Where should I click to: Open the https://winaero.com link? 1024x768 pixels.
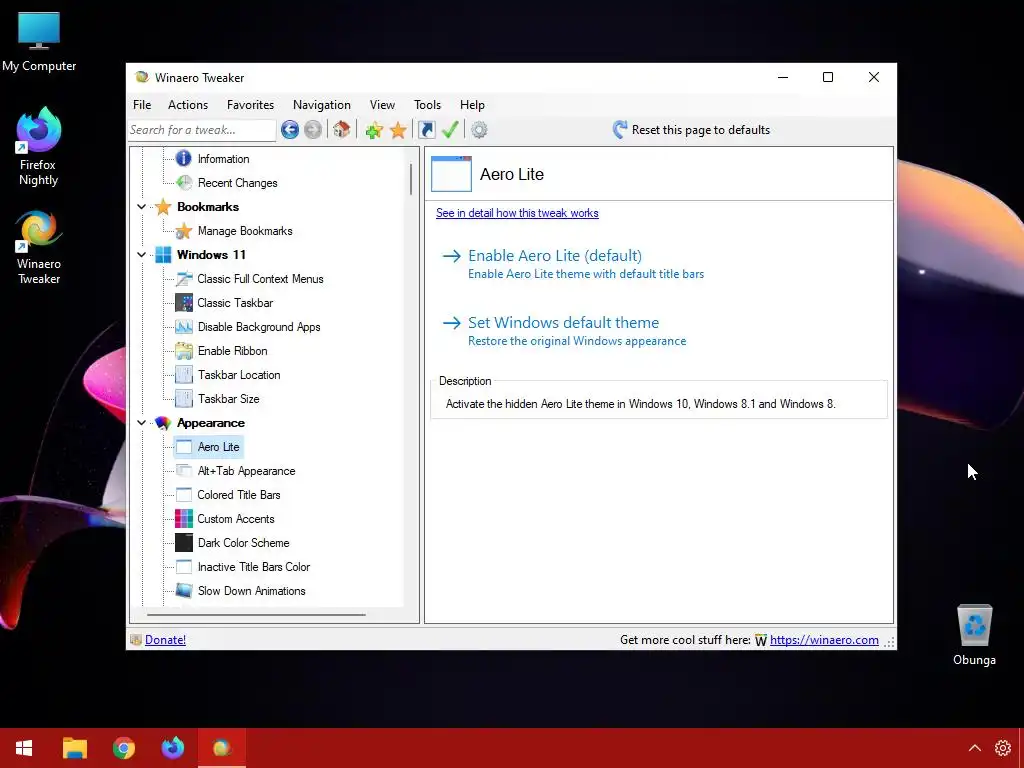click(x=824, y=640)
